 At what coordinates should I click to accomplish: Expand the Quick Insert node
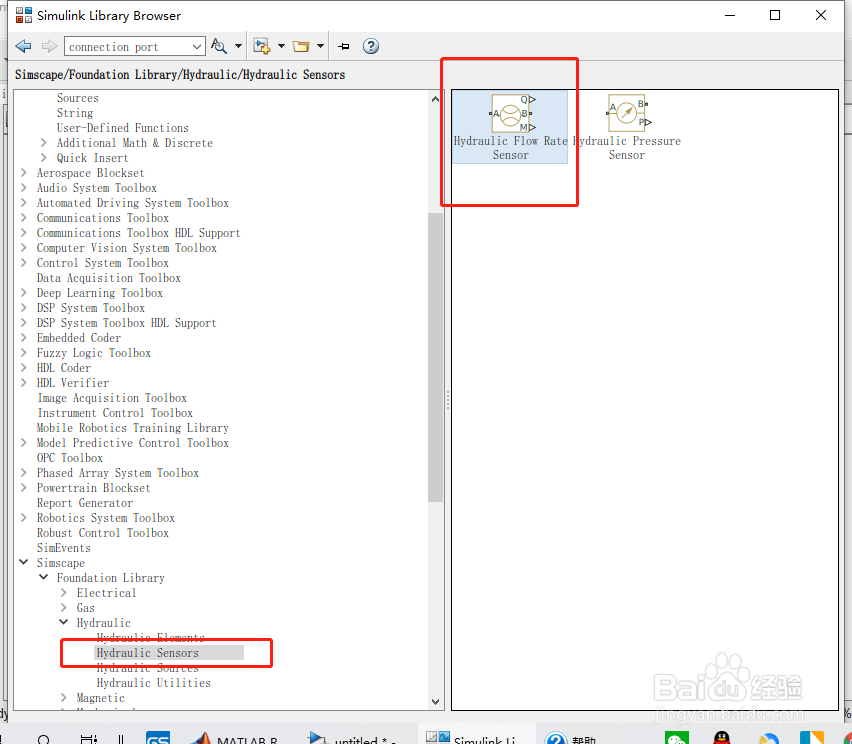coord(44,158)
